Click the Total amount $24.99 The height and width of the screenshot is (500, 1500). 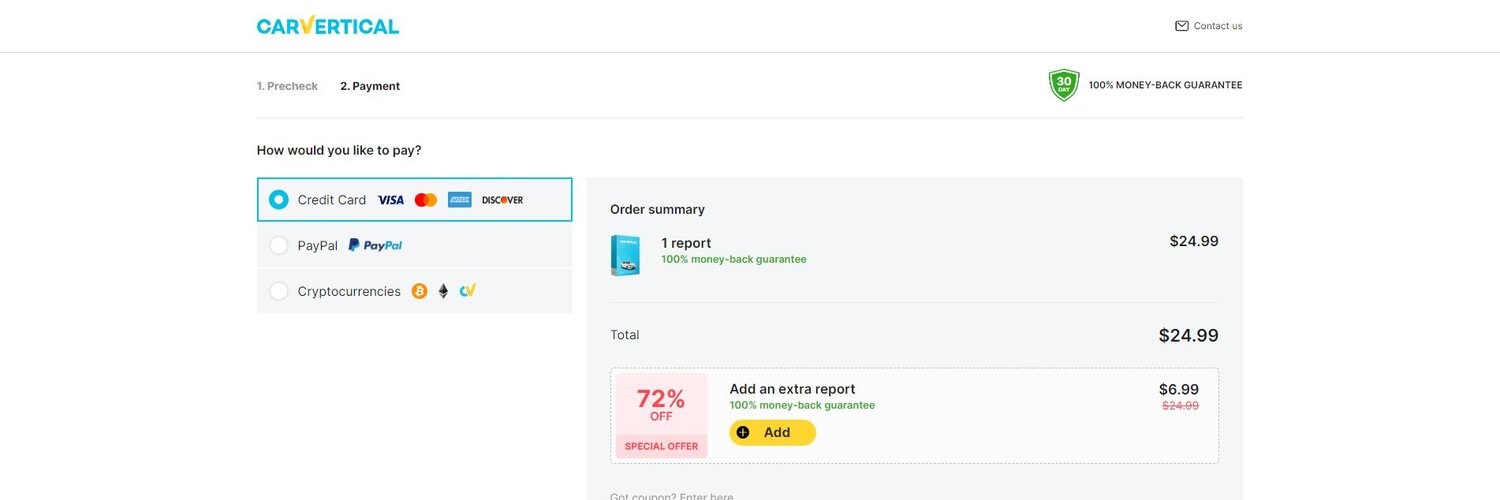coord(1188,336)
